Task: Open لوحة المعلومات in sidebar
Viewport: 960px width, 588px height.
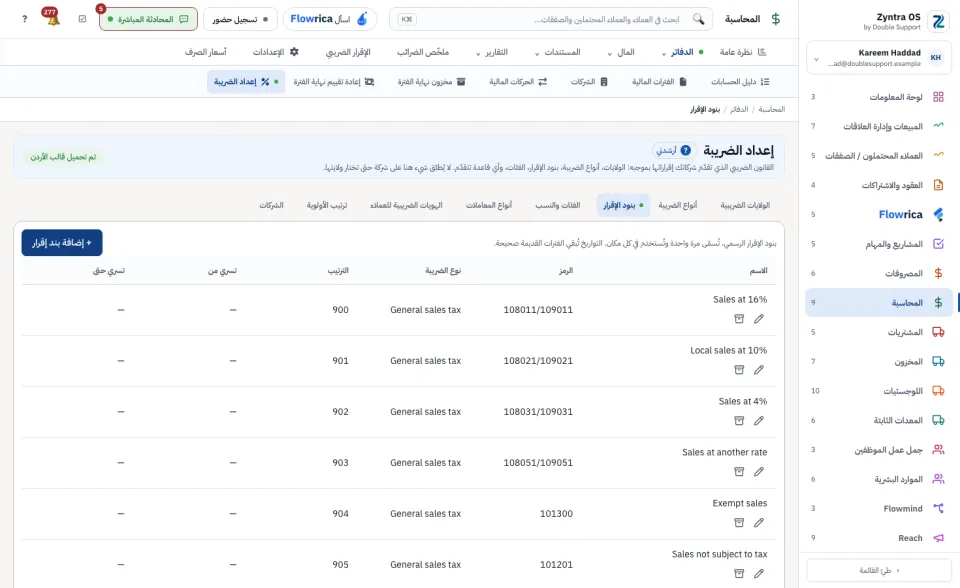Action: (x=879, y=97)
